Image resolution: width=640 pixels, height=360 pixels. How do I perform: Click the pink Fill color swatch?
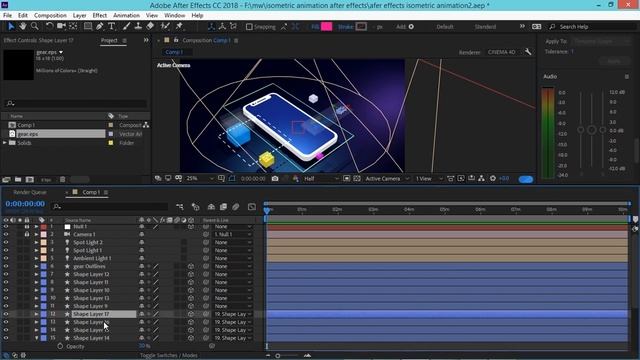coord(327,27)
